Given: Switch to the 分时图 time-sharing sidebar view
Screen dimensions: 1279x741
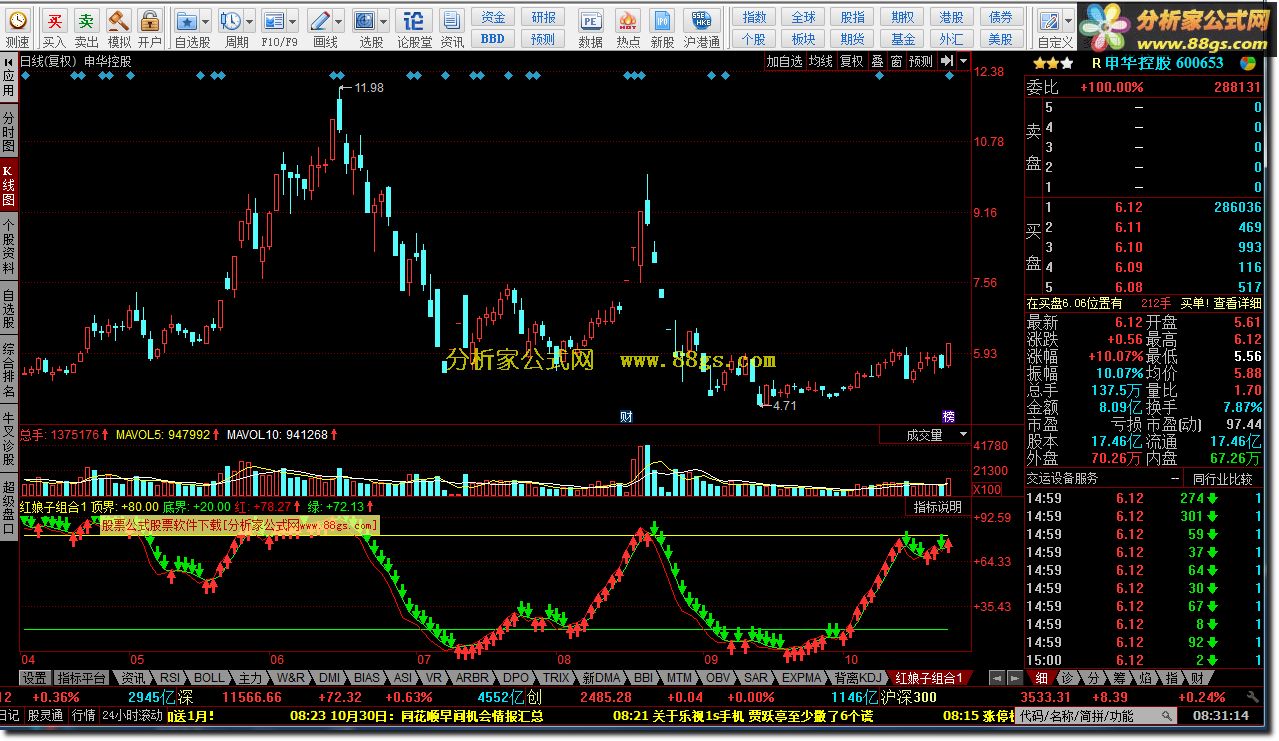Looking at the screenshot, I should click(8, 131).
